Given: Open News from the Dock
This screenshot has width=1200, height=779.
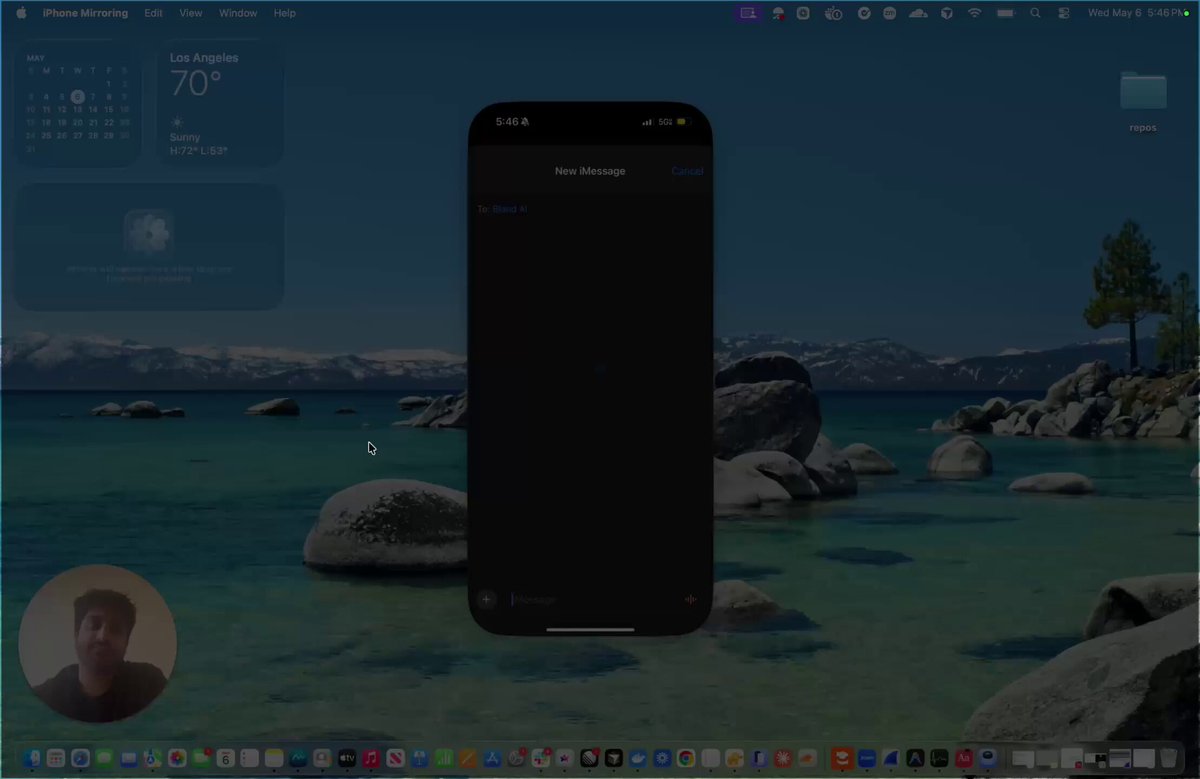Looking at the screenshot, I should (x=395, y=758).
